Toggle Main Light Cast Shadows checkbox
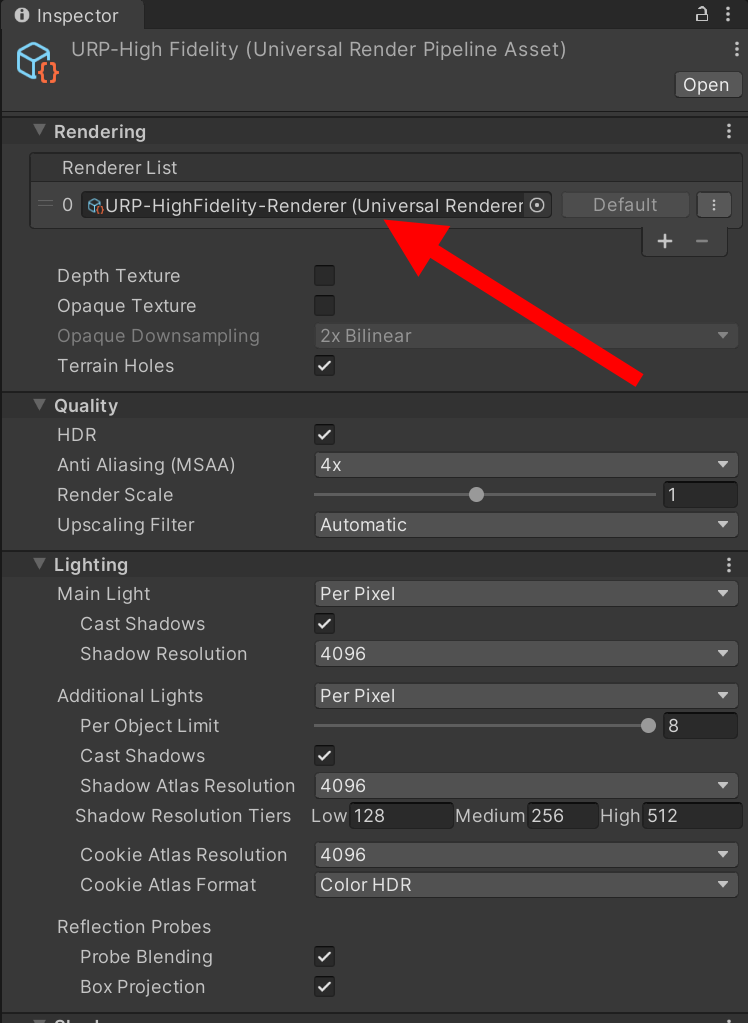Viewport: 748px width, 1023px height. coord(324,624)
